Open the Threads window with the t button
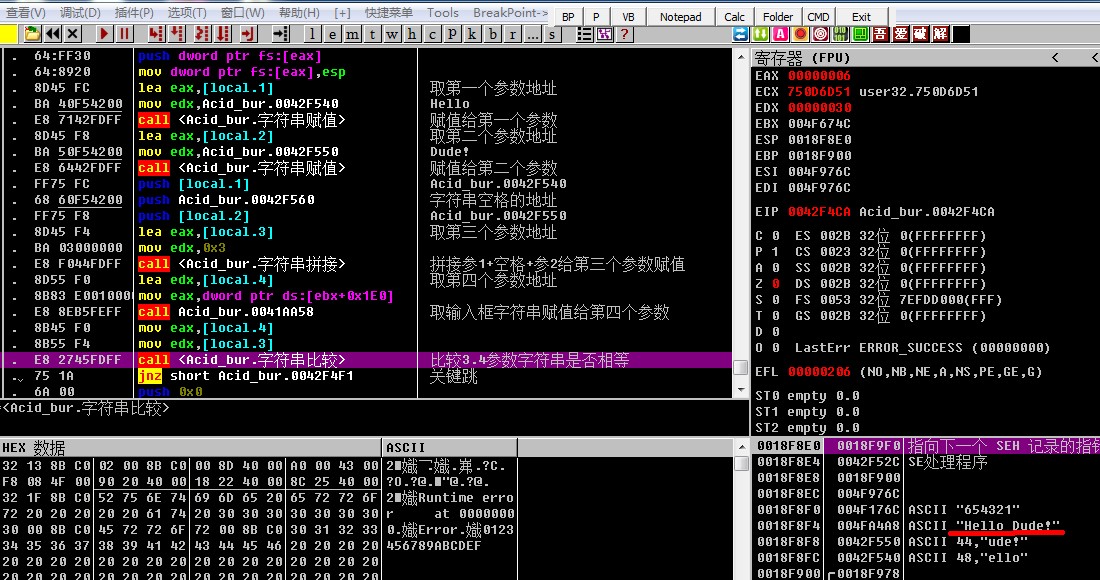Image resolution: width=1100 pixels, height=580 pixels. (x=373, y=34)
